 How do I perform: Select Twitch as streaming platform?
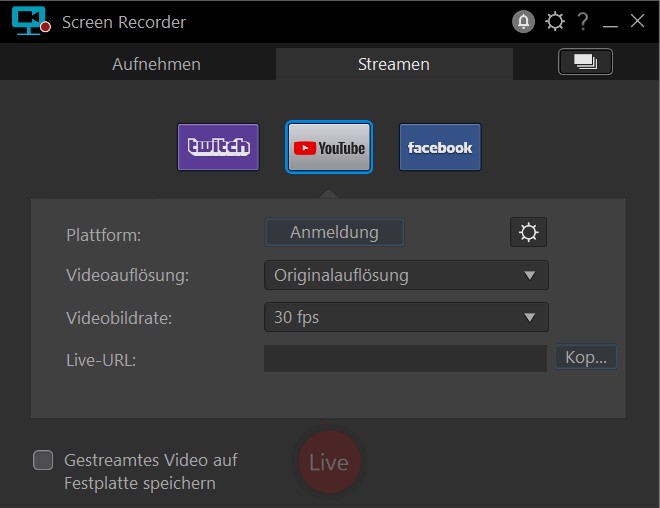pos(218,147)
